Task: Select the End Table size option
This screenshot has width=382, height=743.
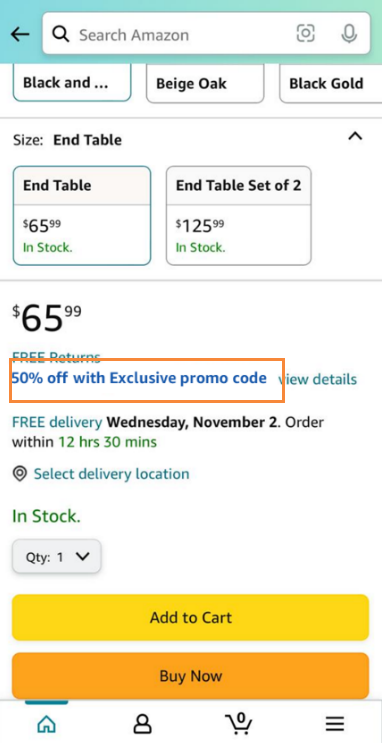Action: click(82, 215)
